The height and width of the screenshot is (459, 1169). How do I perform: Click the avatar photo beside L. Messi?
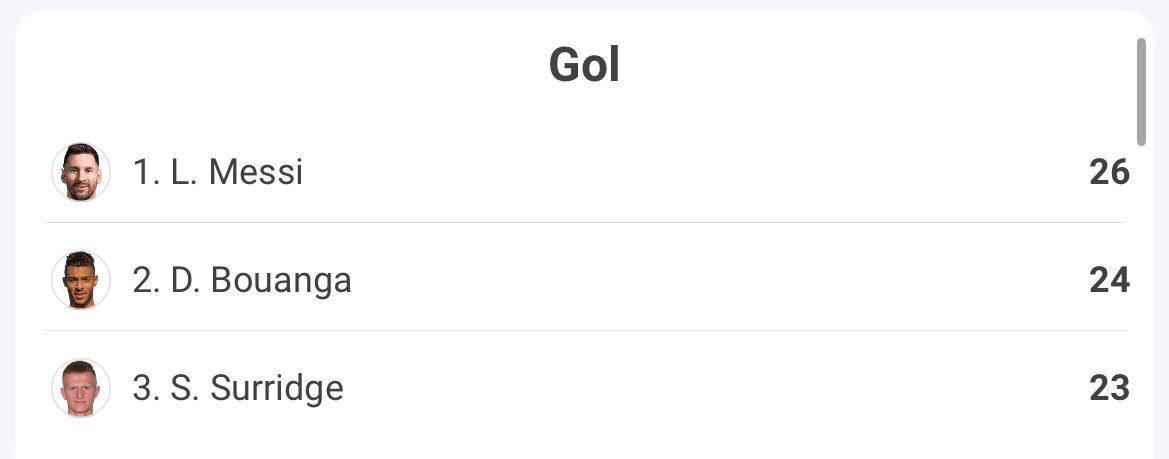(x=81, y=172)
